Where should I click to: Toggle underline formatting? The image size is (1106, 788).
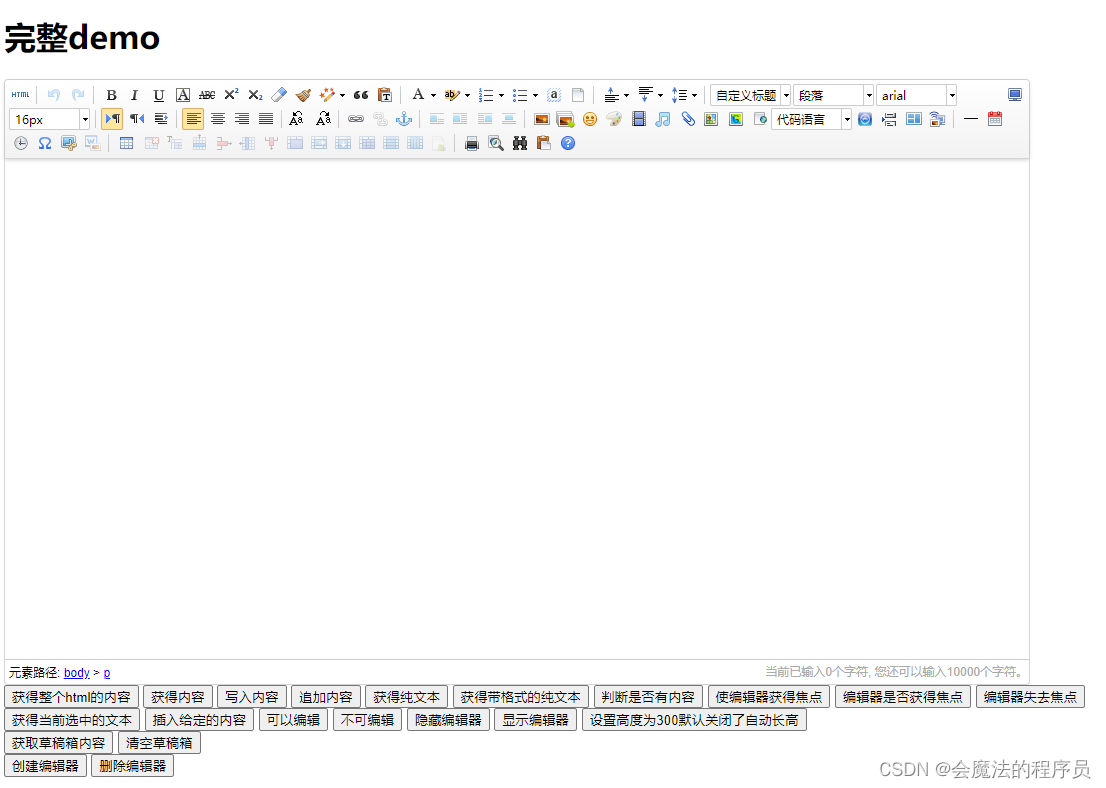[x=159, y=95]
